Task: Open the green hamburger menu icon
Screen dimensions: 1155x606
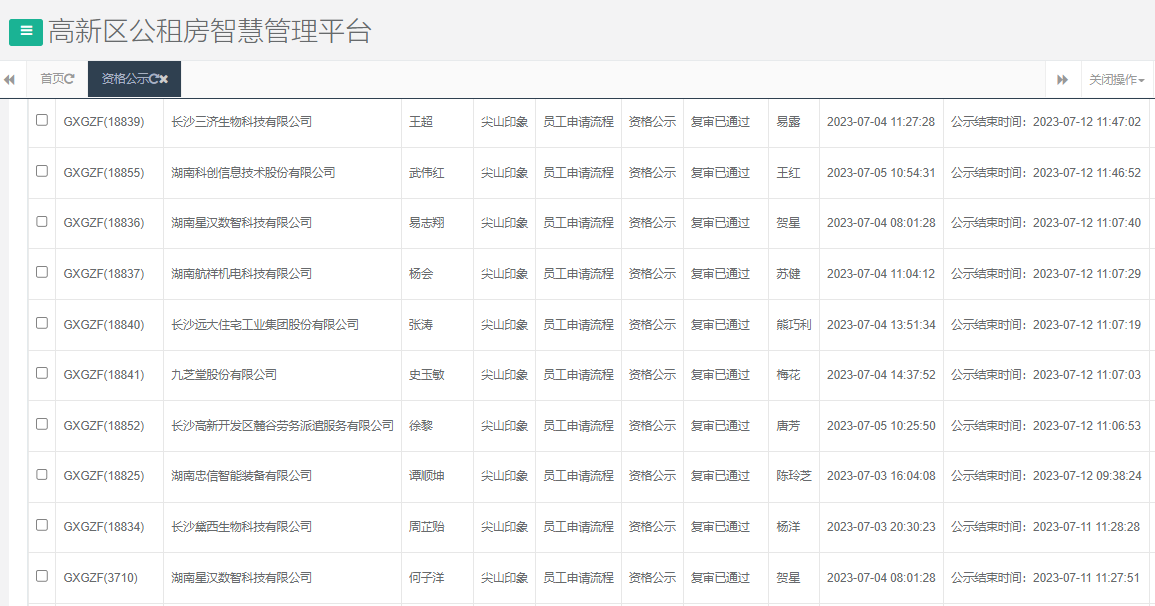Action: tap(24, 32)
